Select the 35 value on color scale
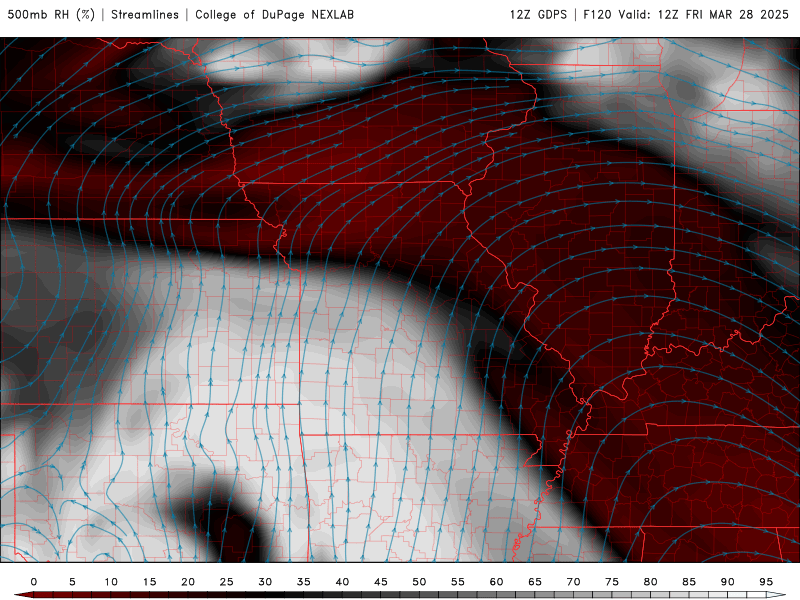The image size is (800, 600). pyautogui.click(x=304, y=582)
